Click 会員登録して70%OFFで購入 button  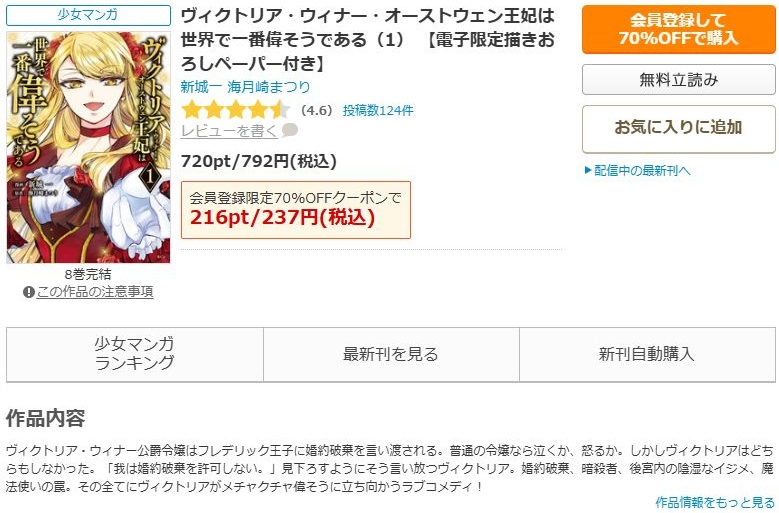(678, 29)
